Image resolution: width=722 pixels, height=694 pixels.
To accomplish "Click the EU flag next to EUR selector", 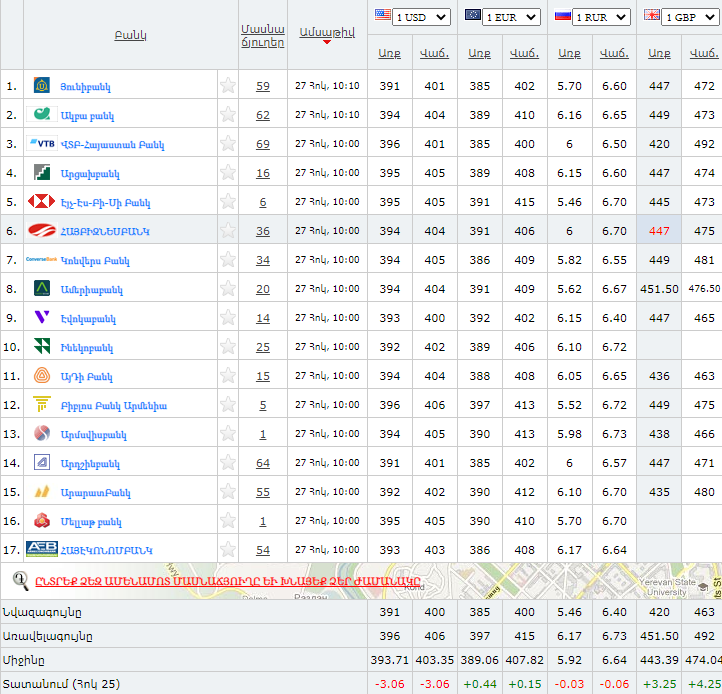I will [x=472, y=15].
